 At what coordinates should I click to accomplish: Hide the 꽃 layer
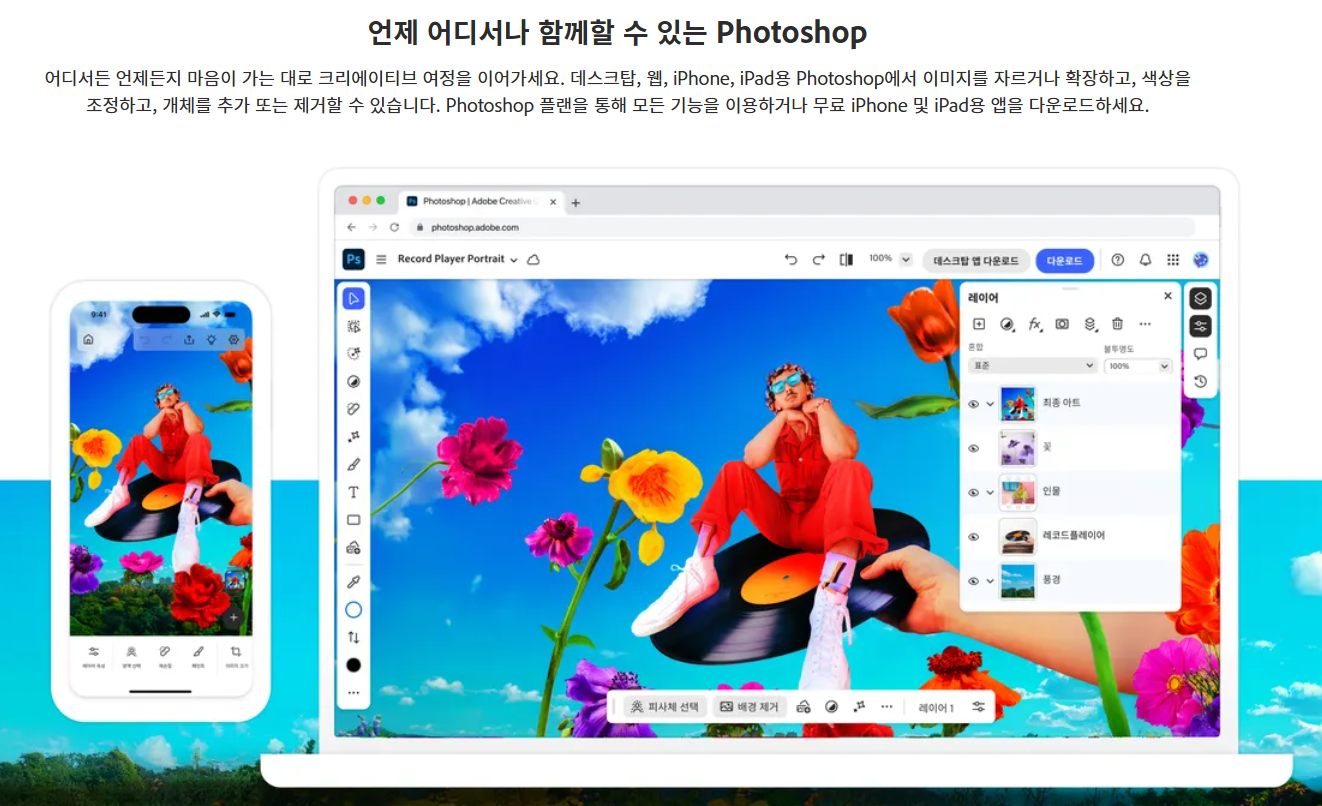[x=973, y=448]
